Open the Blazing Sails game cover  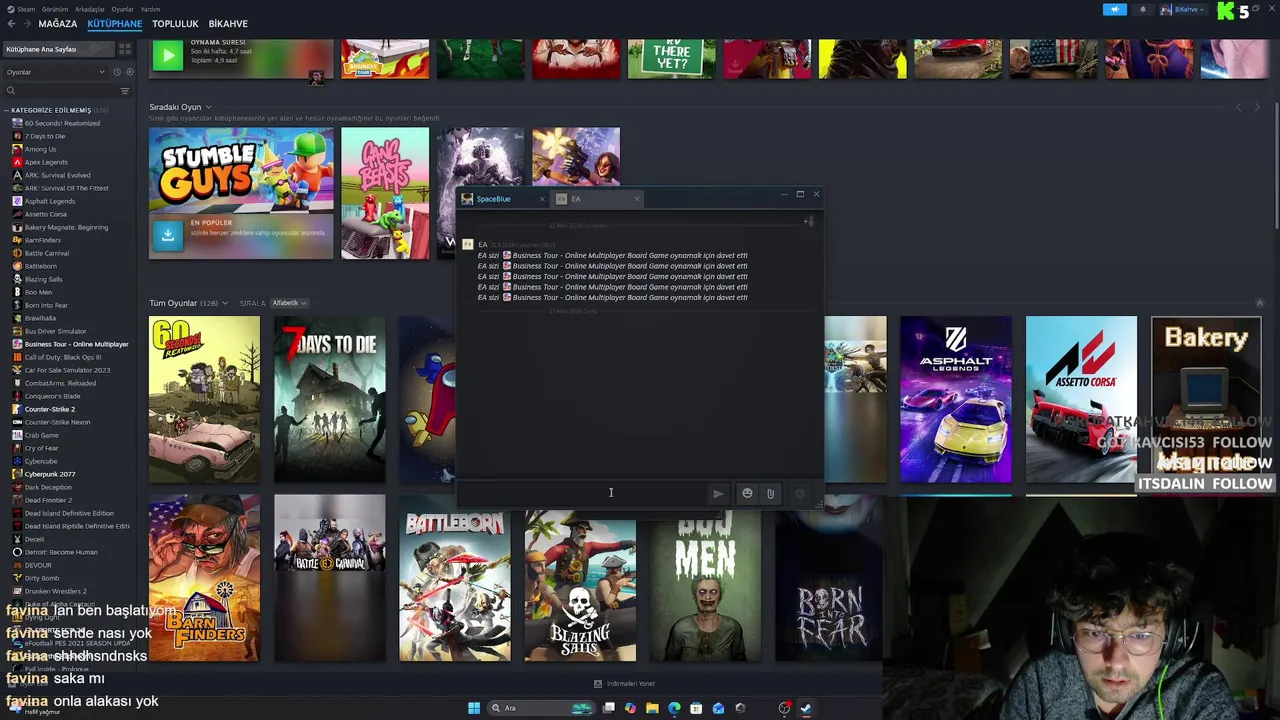[x=580, y=586]
